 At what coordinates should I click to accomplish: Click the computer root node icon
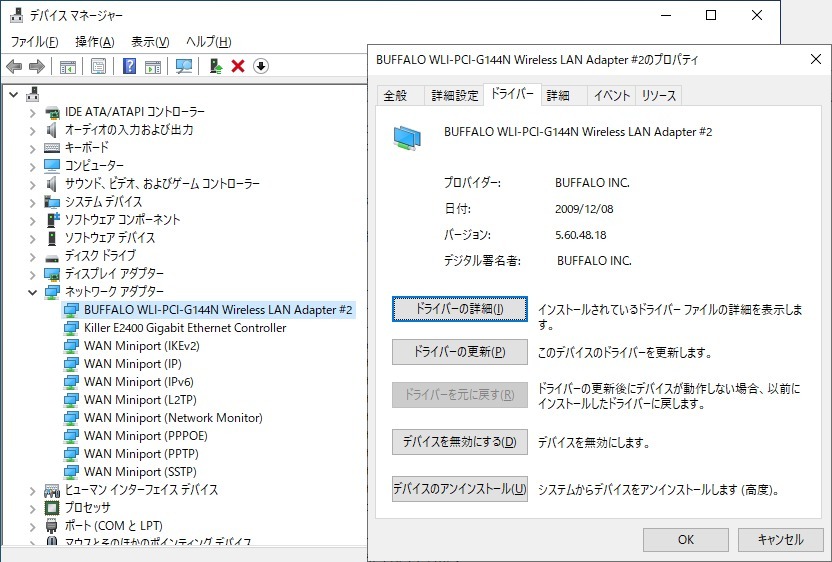(x=33, y=94)
